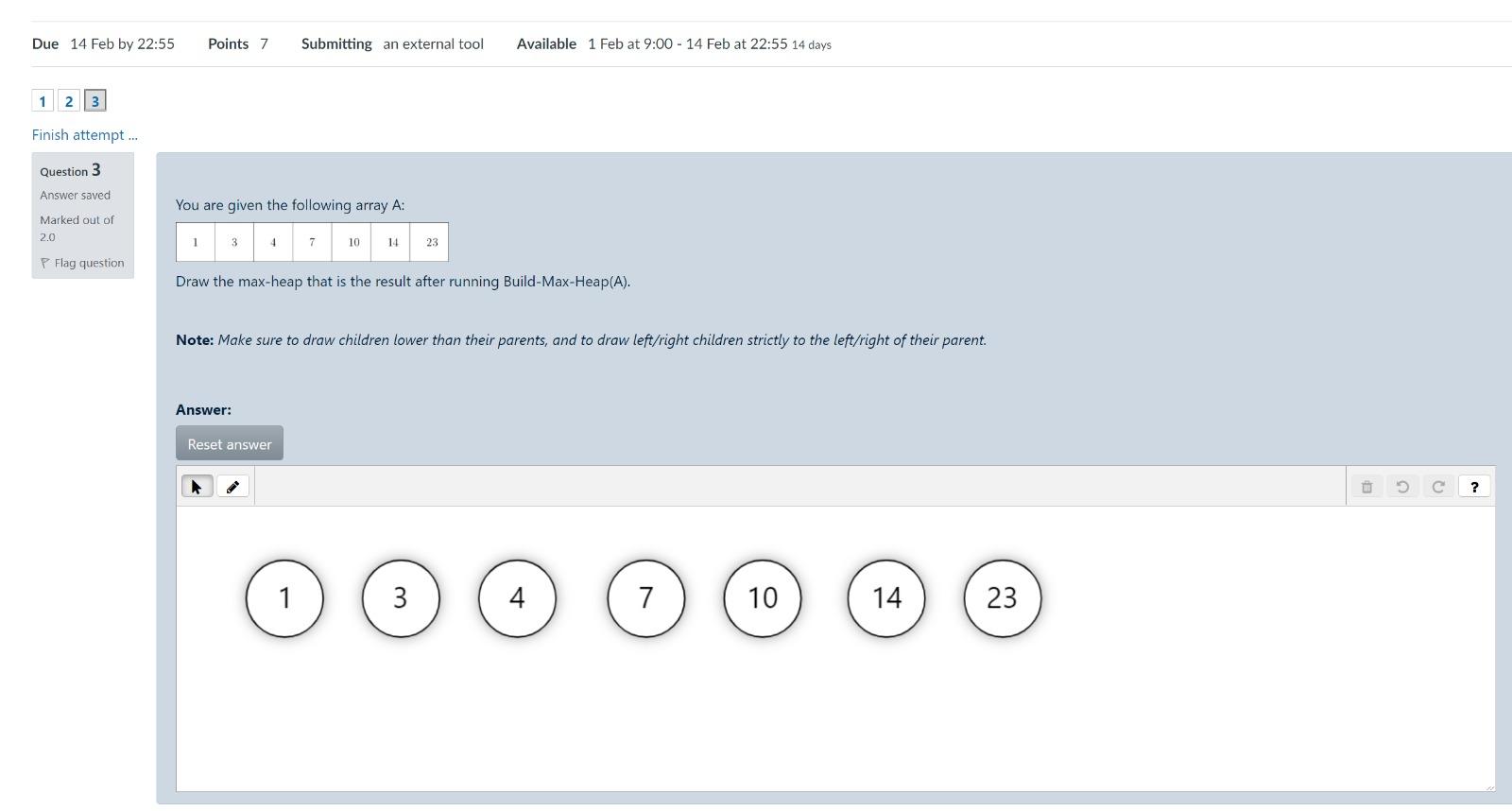Screen dimensions: 1512x811
Task: Click the 'Answer saved' status text
Action: click(x=76, y=195)
